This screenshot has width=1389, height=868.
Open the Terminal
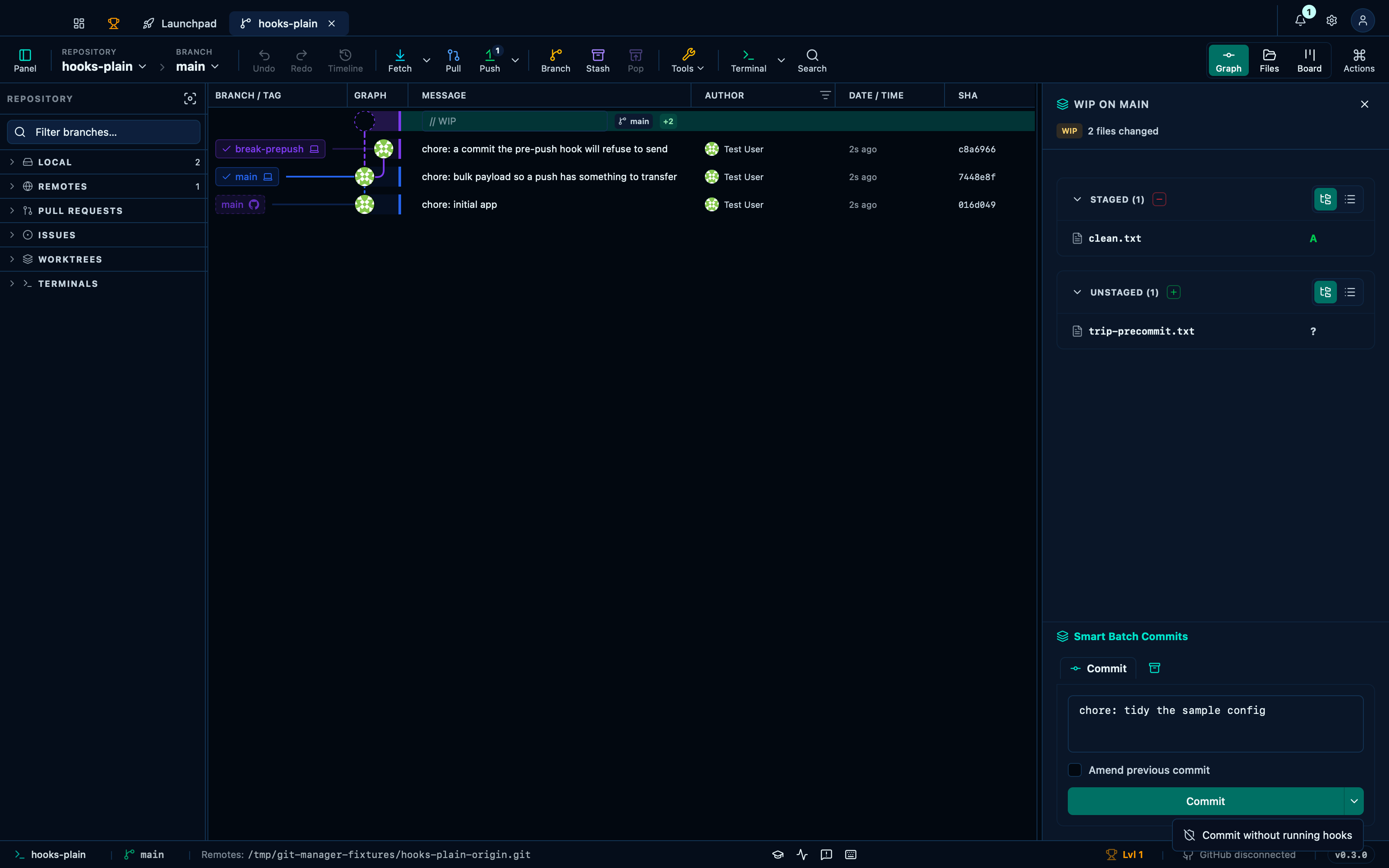[x=748, y=60]
